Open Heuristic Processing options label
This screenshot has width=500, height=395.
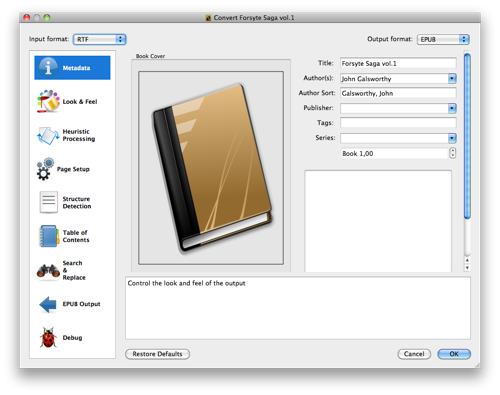pyautogui.click(x=79, y=135)
